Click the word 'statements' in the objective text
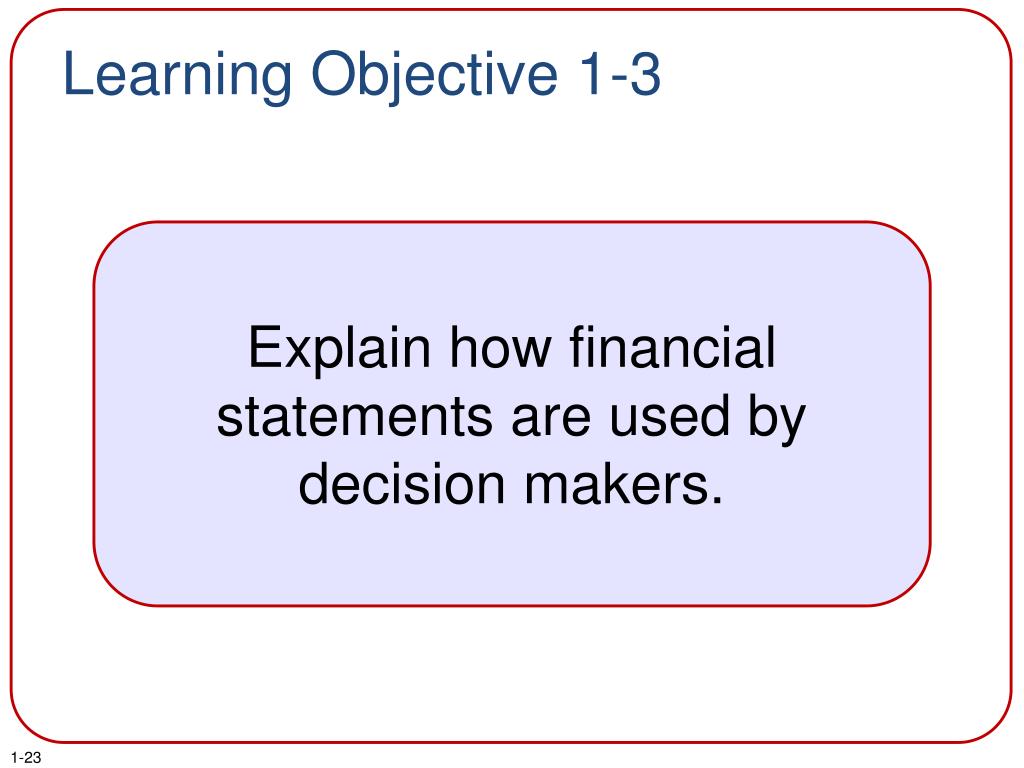The width and height of the screenshot is (1024, 768). (355, 417)
